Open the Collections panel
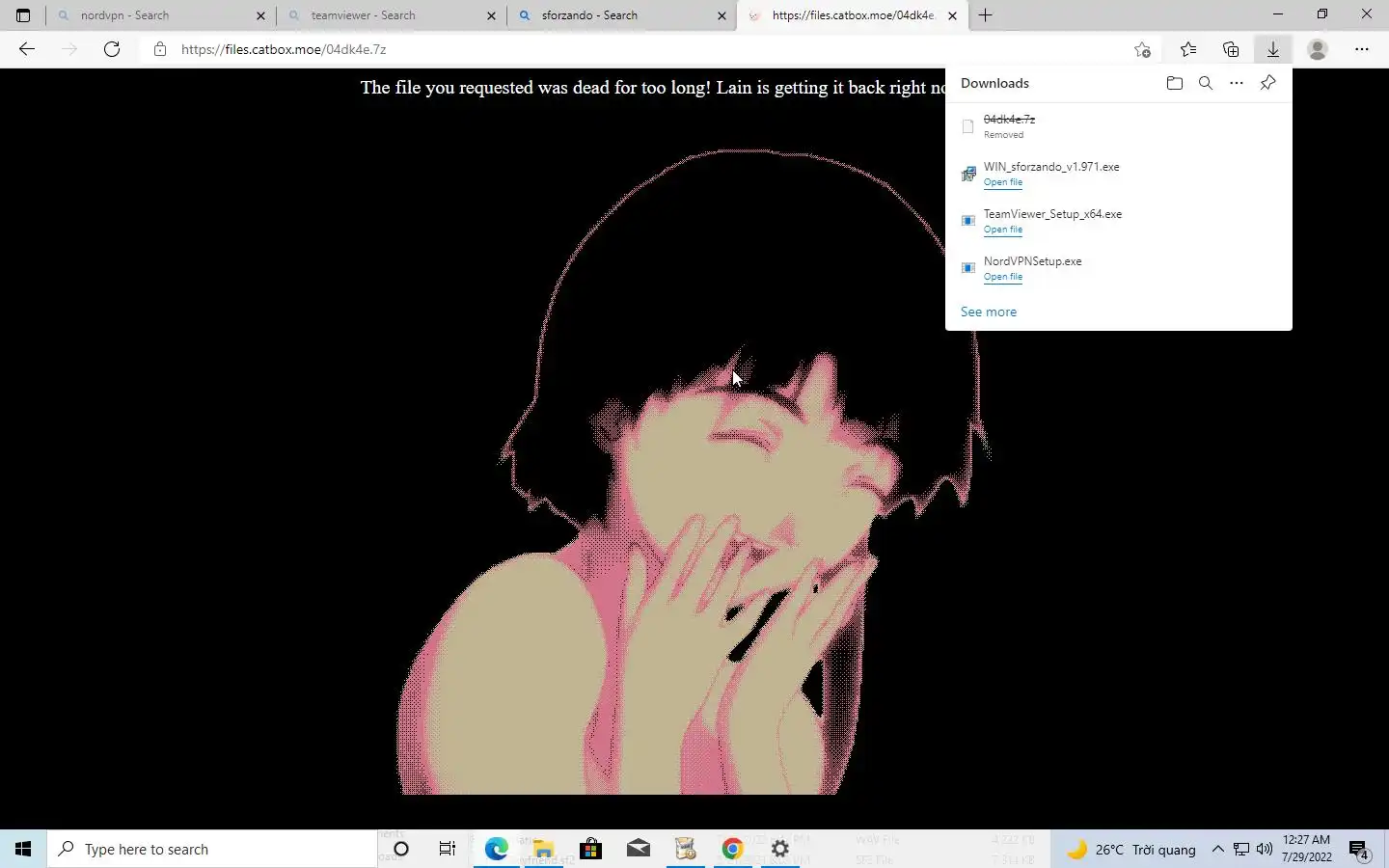 pos(1231,49)
